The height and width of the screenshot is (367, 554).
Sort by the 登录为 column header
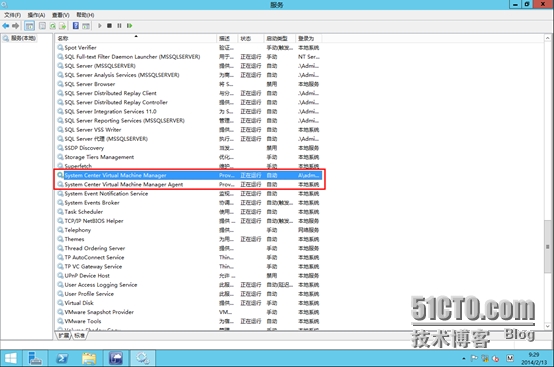[308, 38]
